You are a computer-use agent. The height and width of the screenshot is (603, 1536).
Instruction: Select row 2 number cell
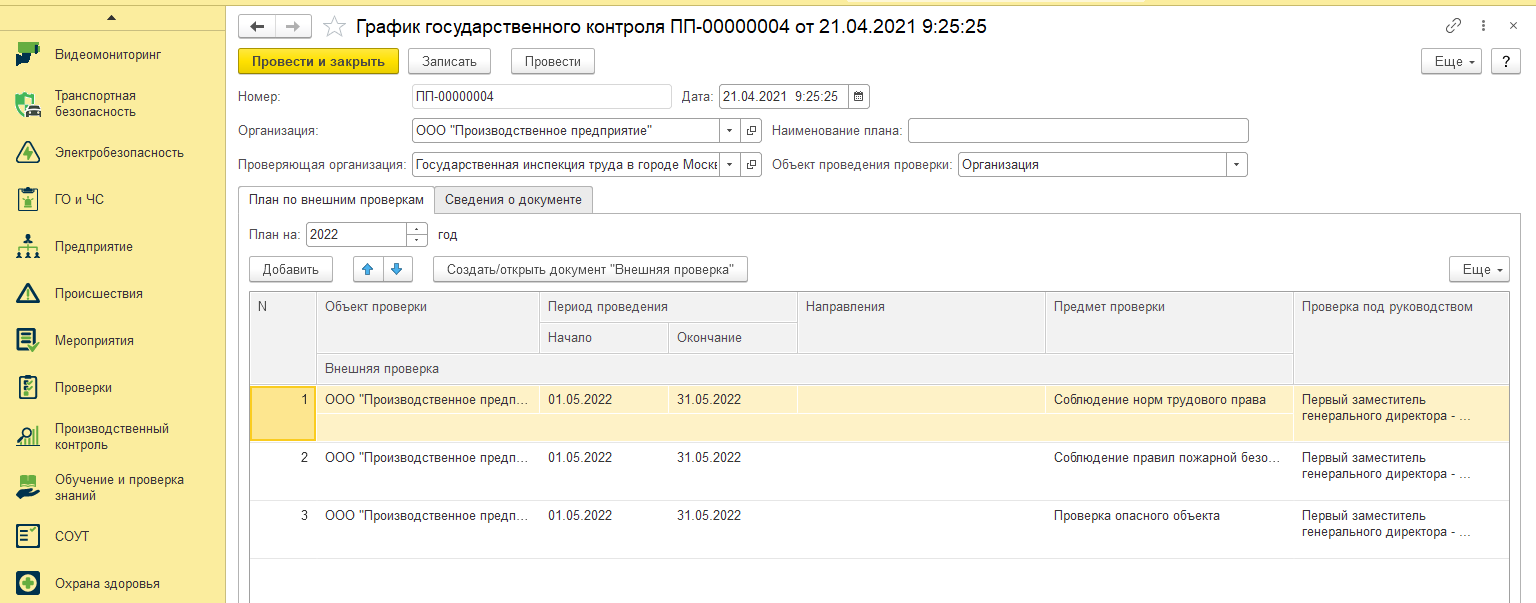click(282, 471)
